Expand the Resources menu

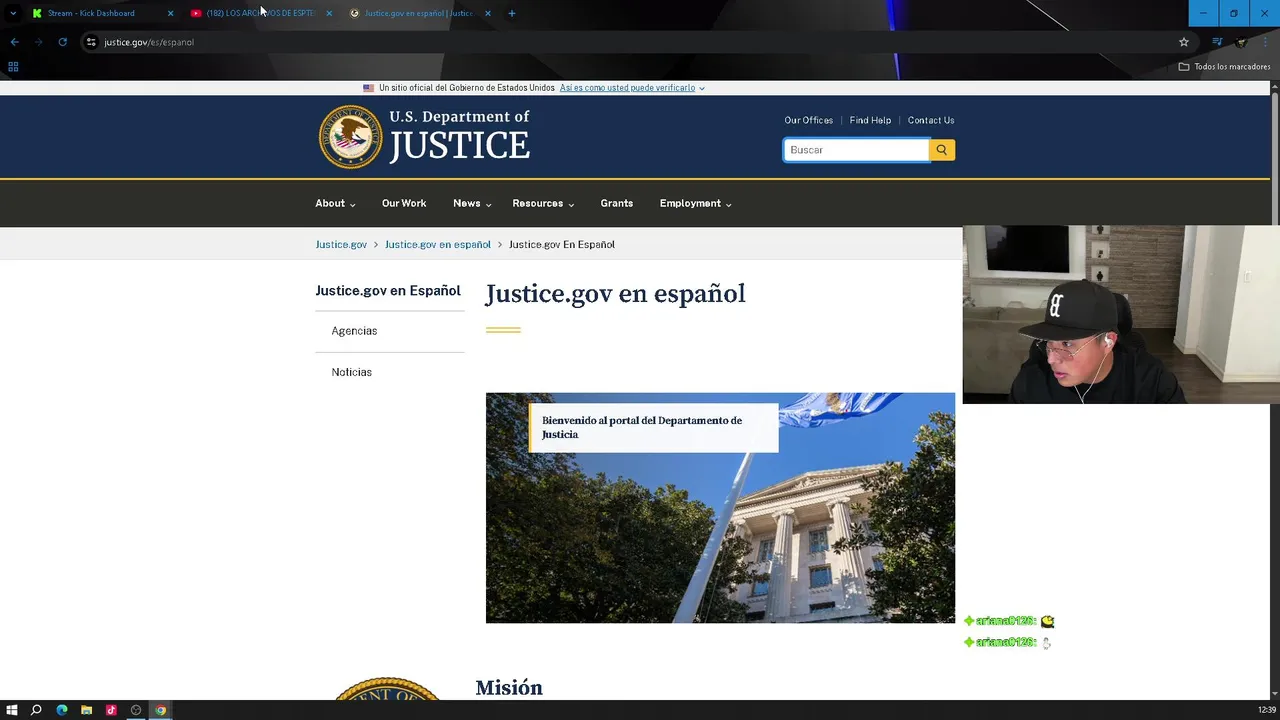543,203
